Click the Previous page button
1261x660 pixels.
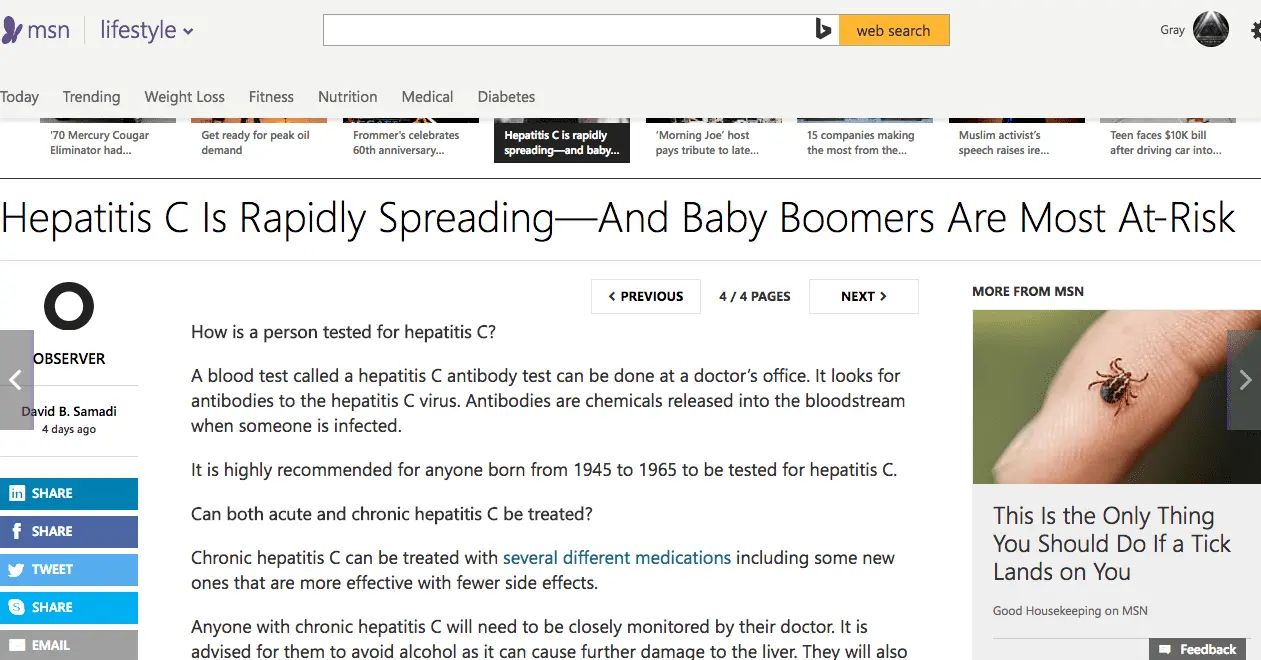[x=644, y=296]
